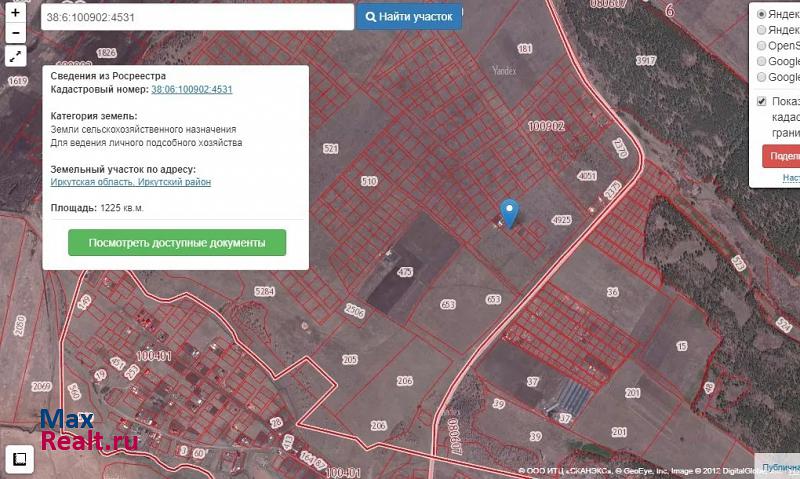Select the second Яндекс map layer radio

tap(762, 30)
